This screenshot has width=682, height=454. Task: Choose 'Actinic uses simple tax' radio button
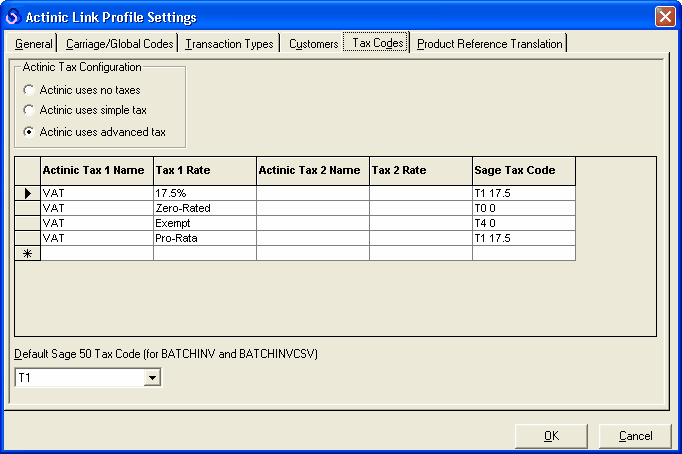pyautogui.click(x=30, y=110)
